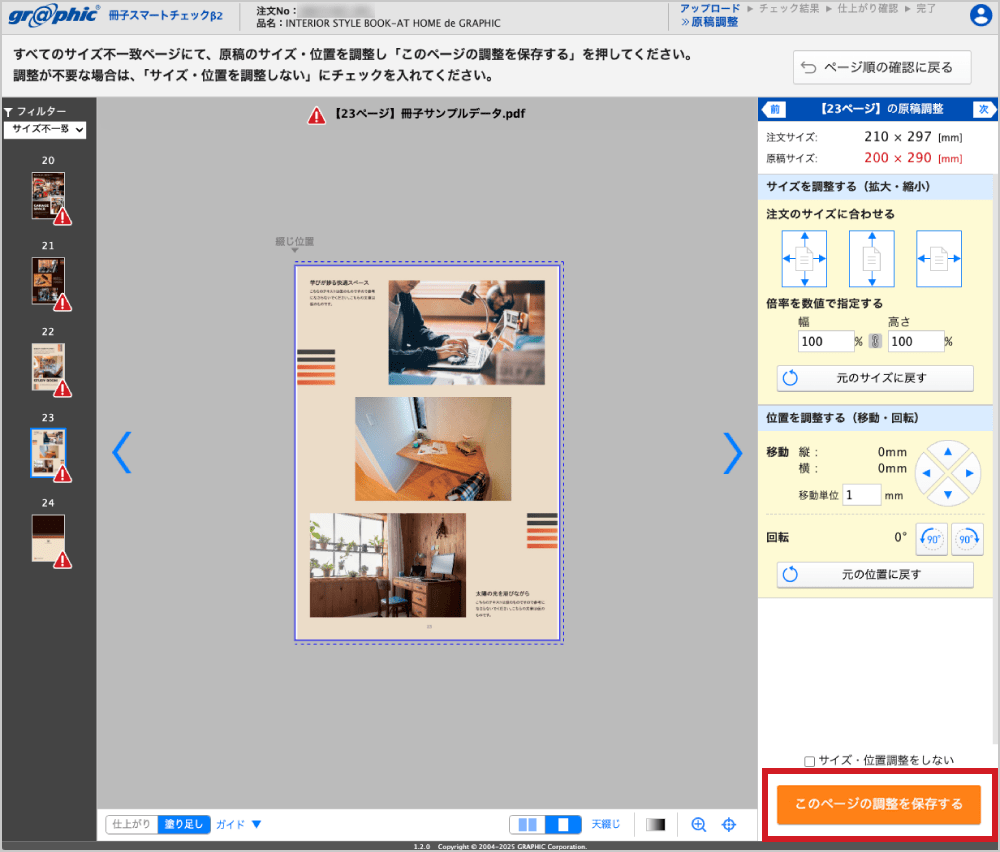
Task: Click the fit-to-height icon
Action: 871,259
